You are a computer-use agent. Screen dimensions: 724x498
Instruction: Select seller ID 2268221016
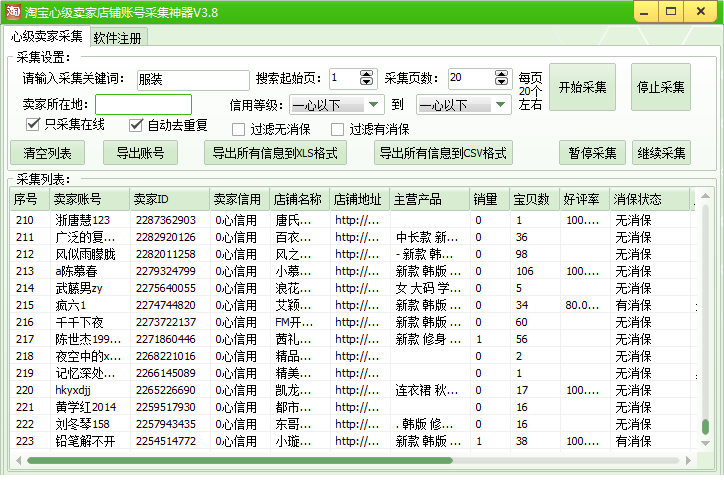[x=166, y=356]
